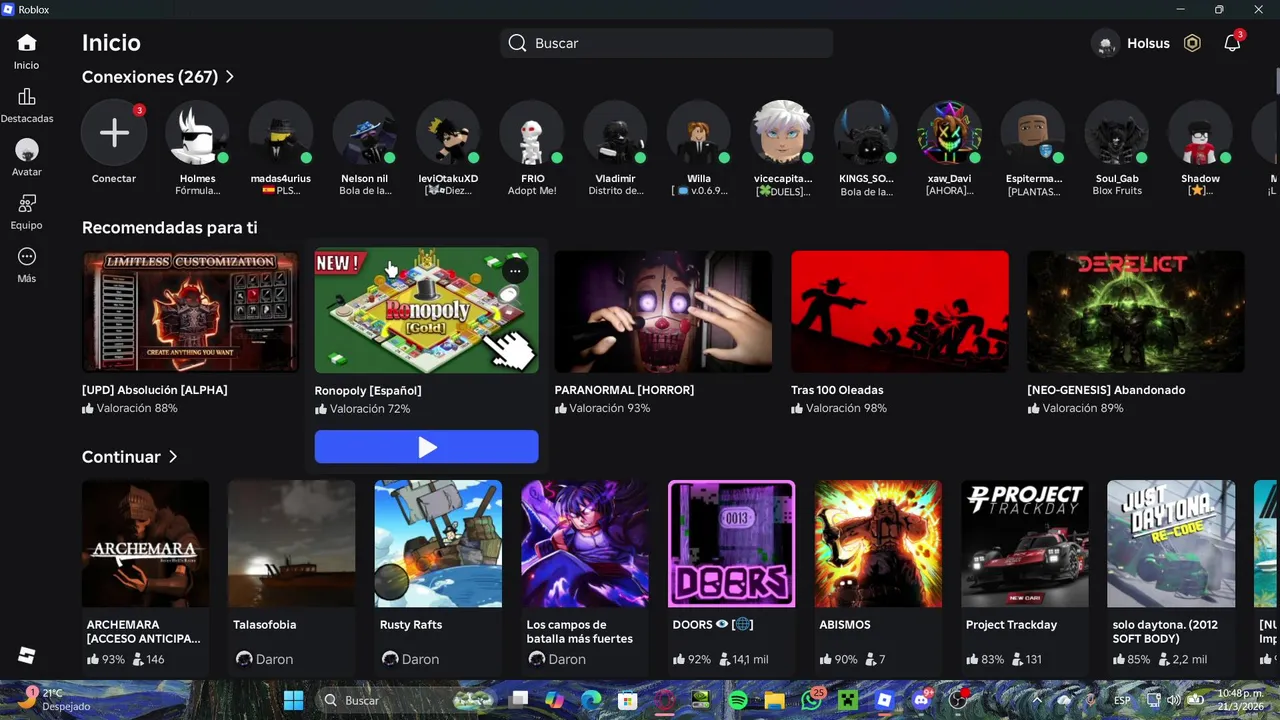Open friend vicecapita avatar

pos(783,133)
